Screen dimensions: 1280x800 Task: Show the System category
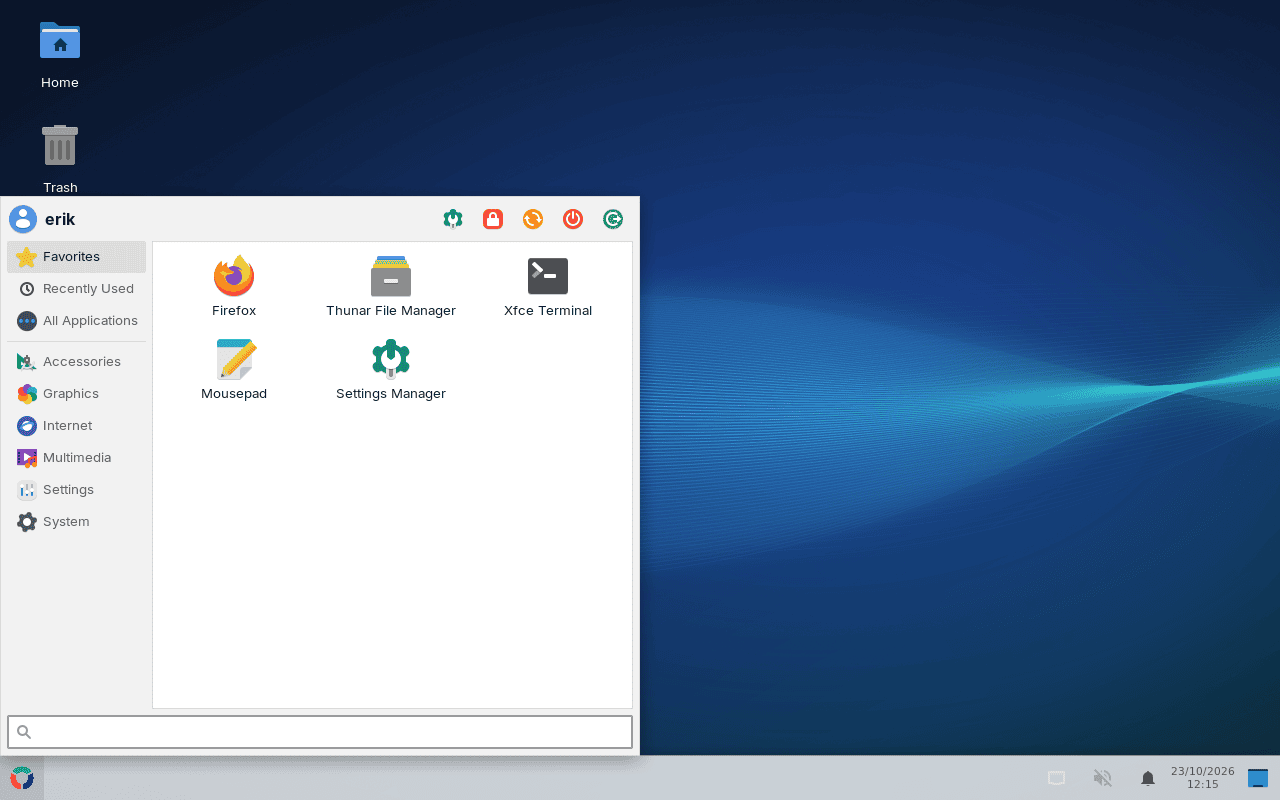click(x=76, y=522)
